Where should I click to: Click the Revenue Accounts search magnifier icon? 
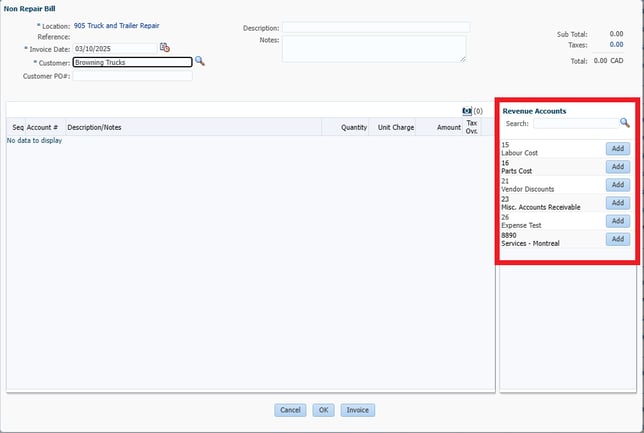pyautogui.click(x=625, y=123)
